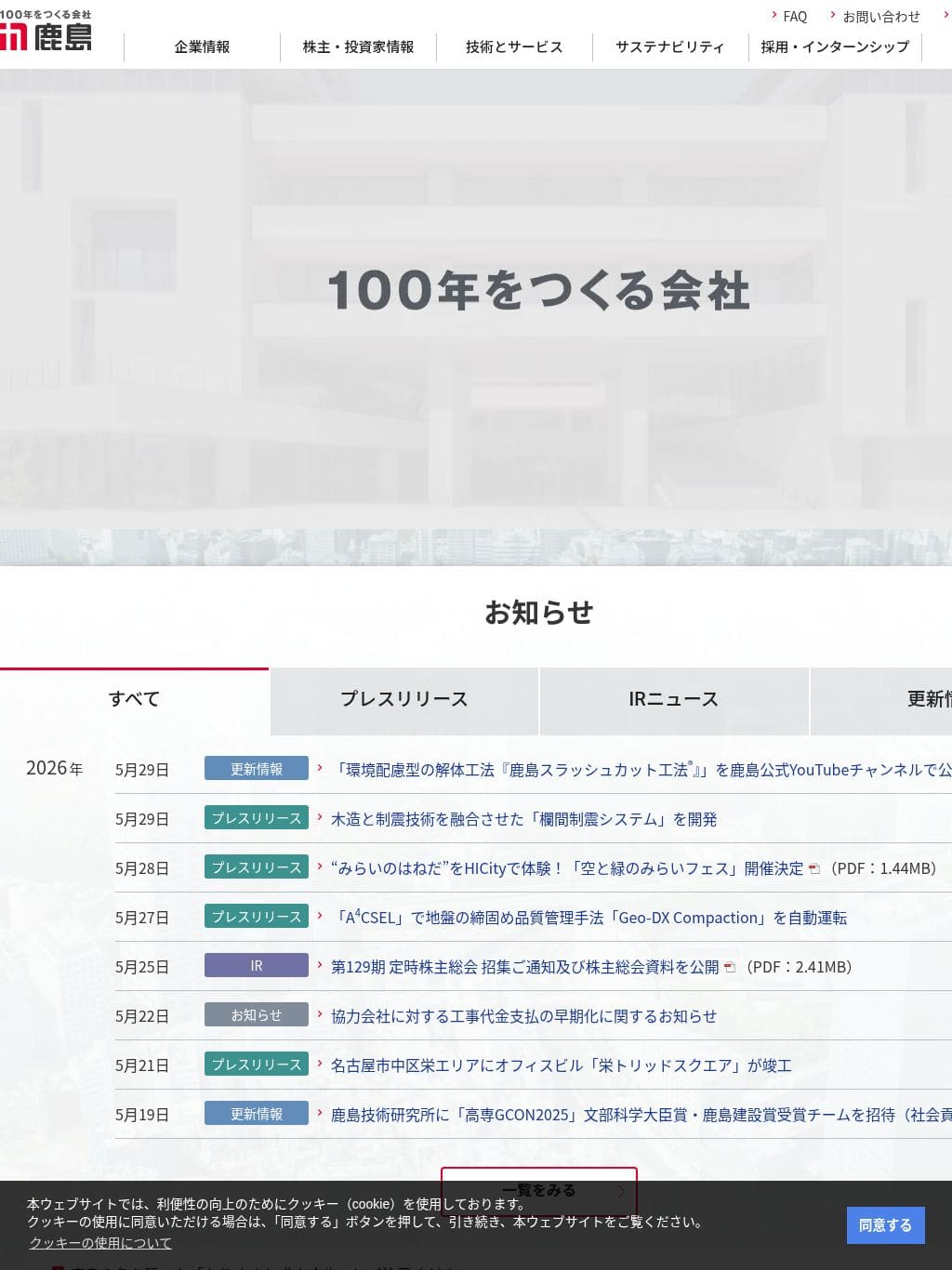Open the 欄間制震システム press release

[x=524, y=819]
